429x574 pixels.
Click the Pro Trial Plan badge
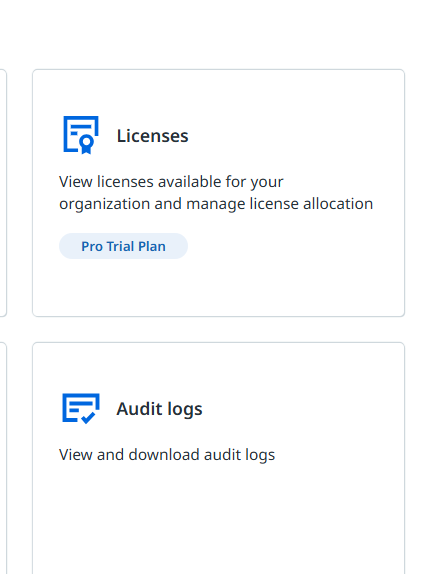tap(123, 246)
